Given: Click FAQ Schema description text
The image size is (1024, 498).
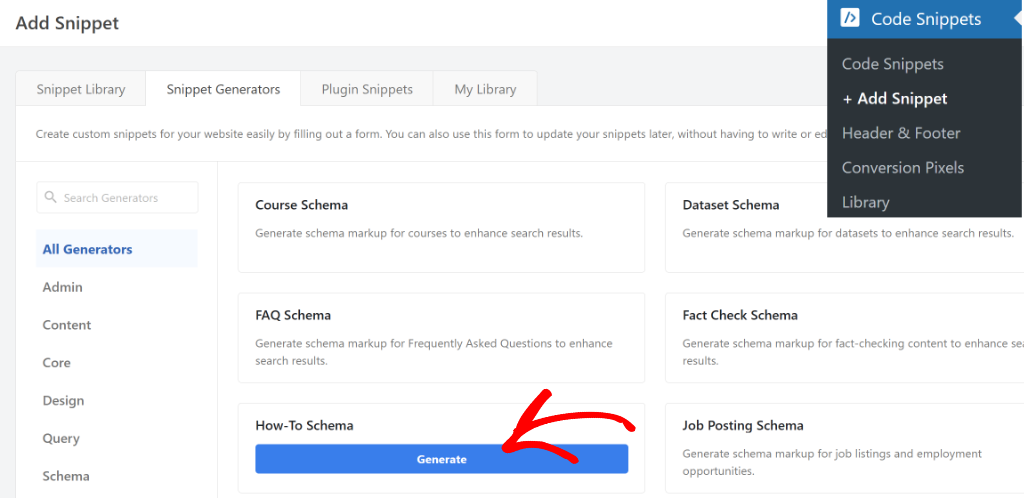Looking at the screenshot, I should pyautogui.click(x=434, y=351).
